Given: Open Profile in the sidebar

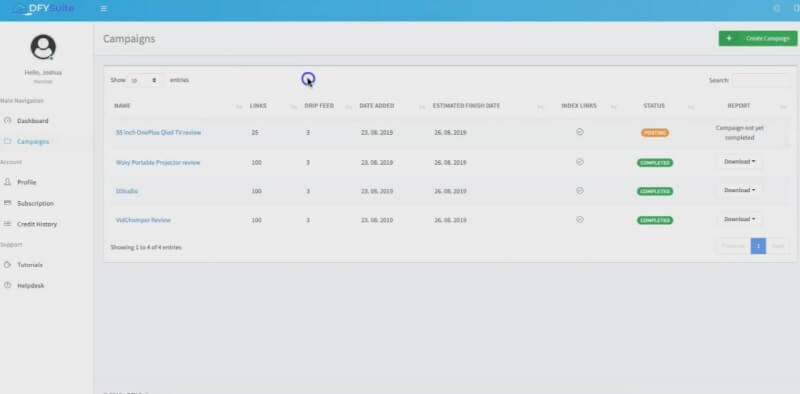Looking at the screenshot, I should pos(27,182).
